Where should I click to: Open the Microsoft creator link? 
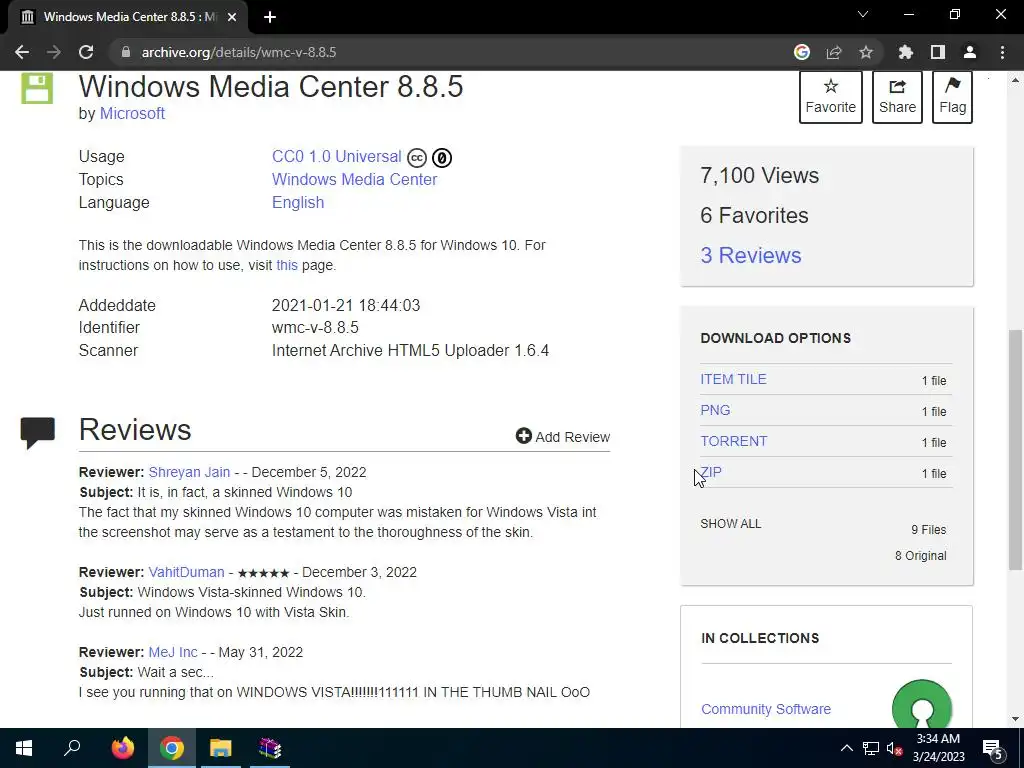[132, 114]
